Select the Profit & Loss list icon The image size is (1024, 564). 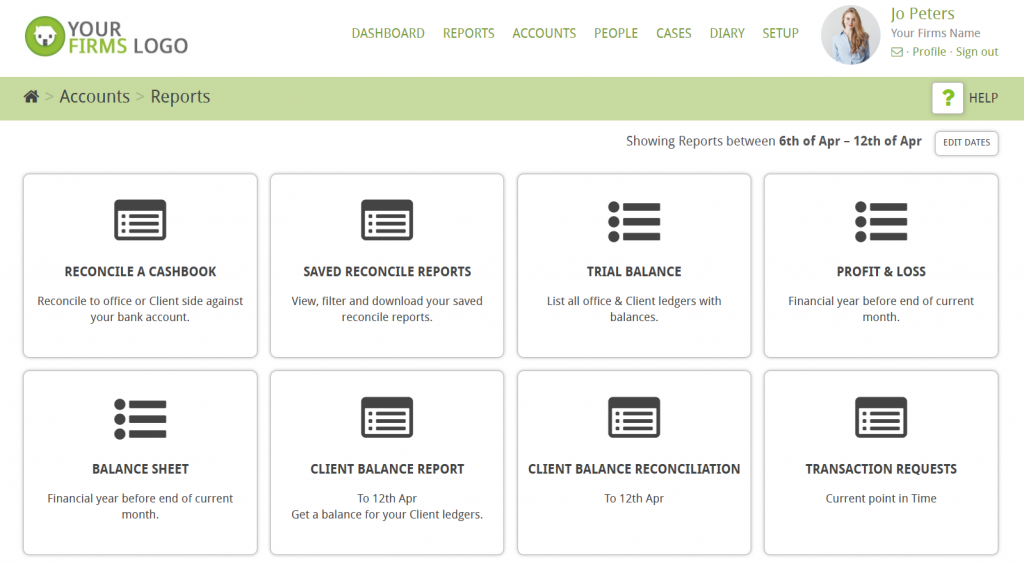click(881, 221)
